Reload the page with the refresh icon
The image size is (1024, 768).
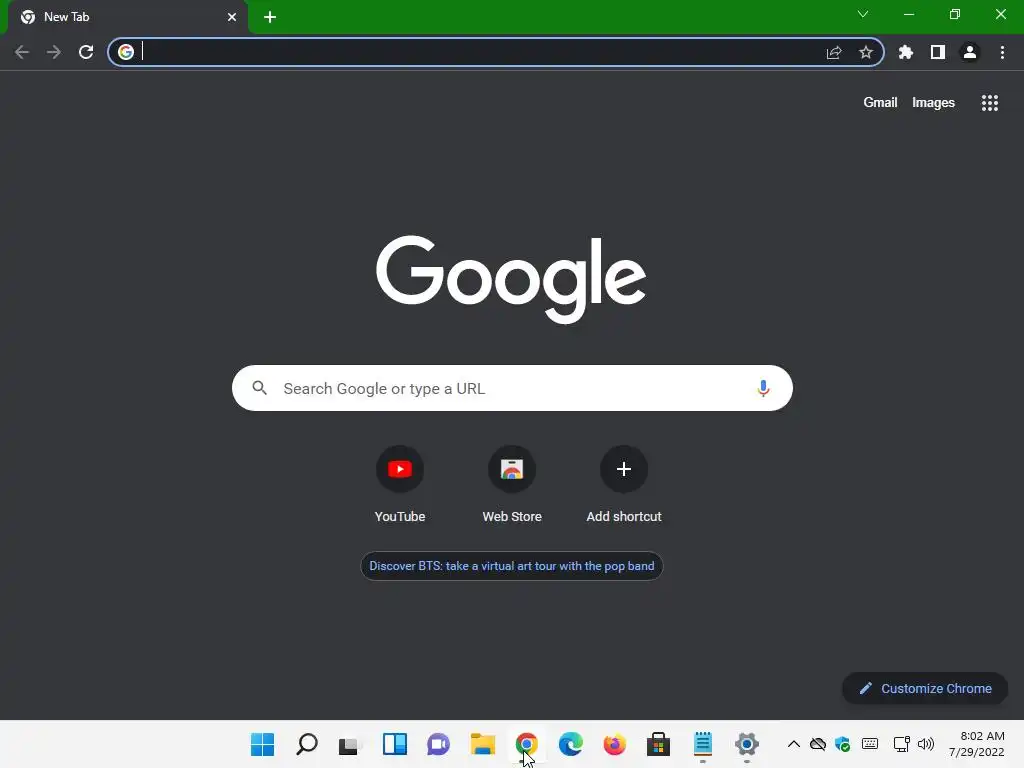86,52
